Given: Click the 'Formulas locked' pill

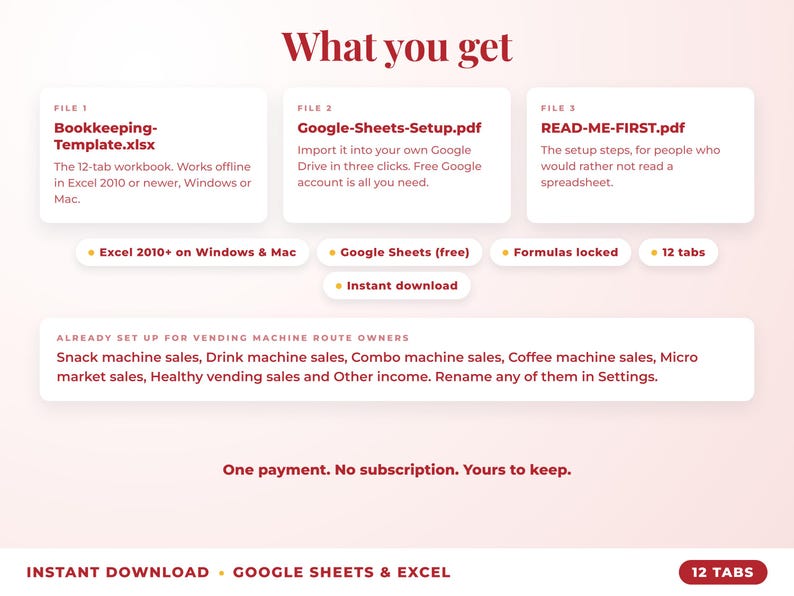Looking at the screenshot, I should pyautogui.click(x=561, y=252).
